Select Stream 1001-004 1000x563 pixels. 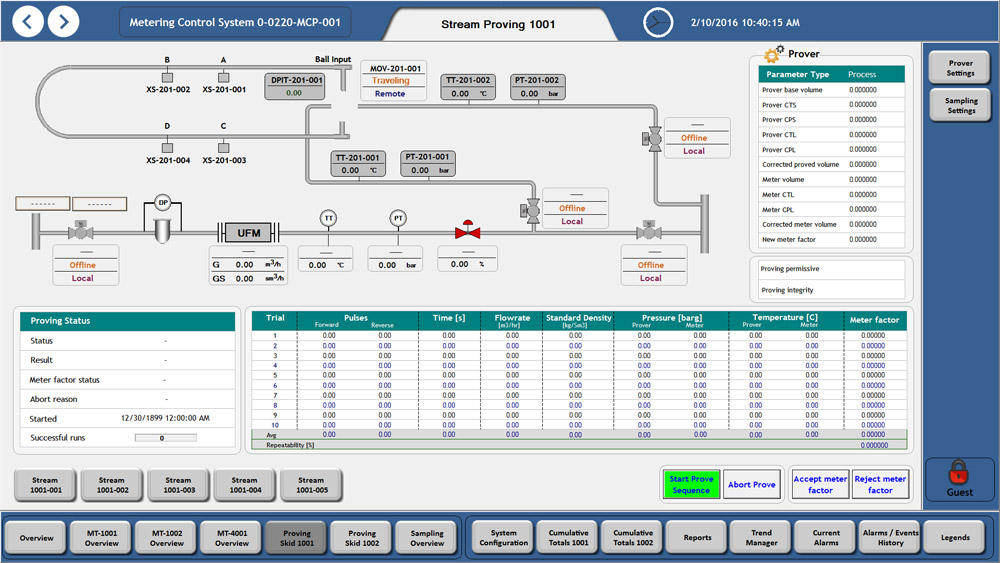245,485
